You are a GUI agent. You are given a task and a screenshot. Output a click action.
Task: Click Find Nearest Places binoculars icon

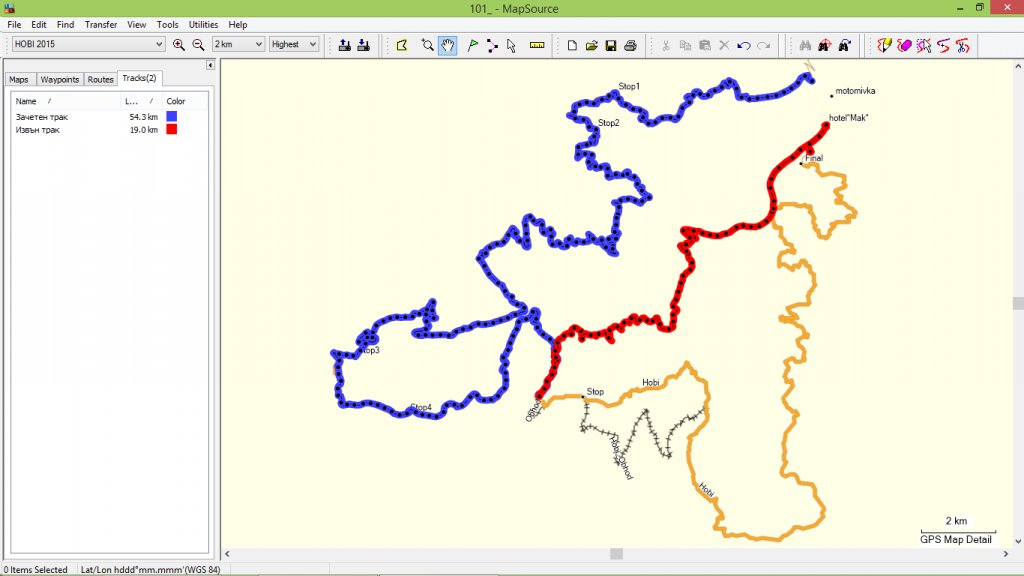click(x=825, y=45)
